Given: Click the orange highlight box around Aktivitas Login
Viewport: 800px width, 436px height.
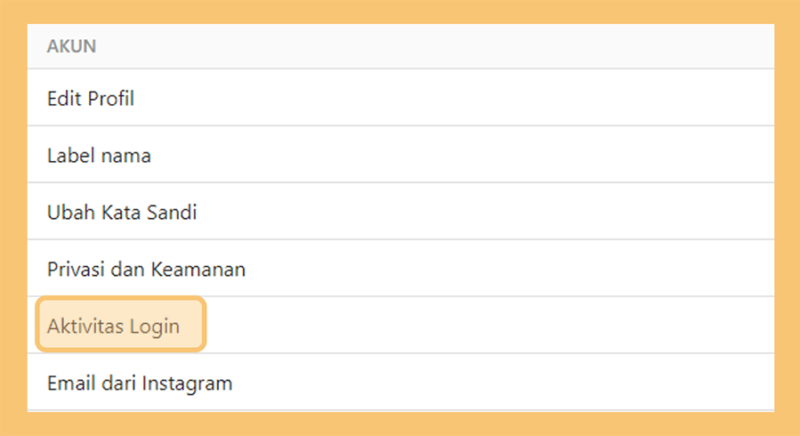Looking at the screenshot, I should coord(120,325).
